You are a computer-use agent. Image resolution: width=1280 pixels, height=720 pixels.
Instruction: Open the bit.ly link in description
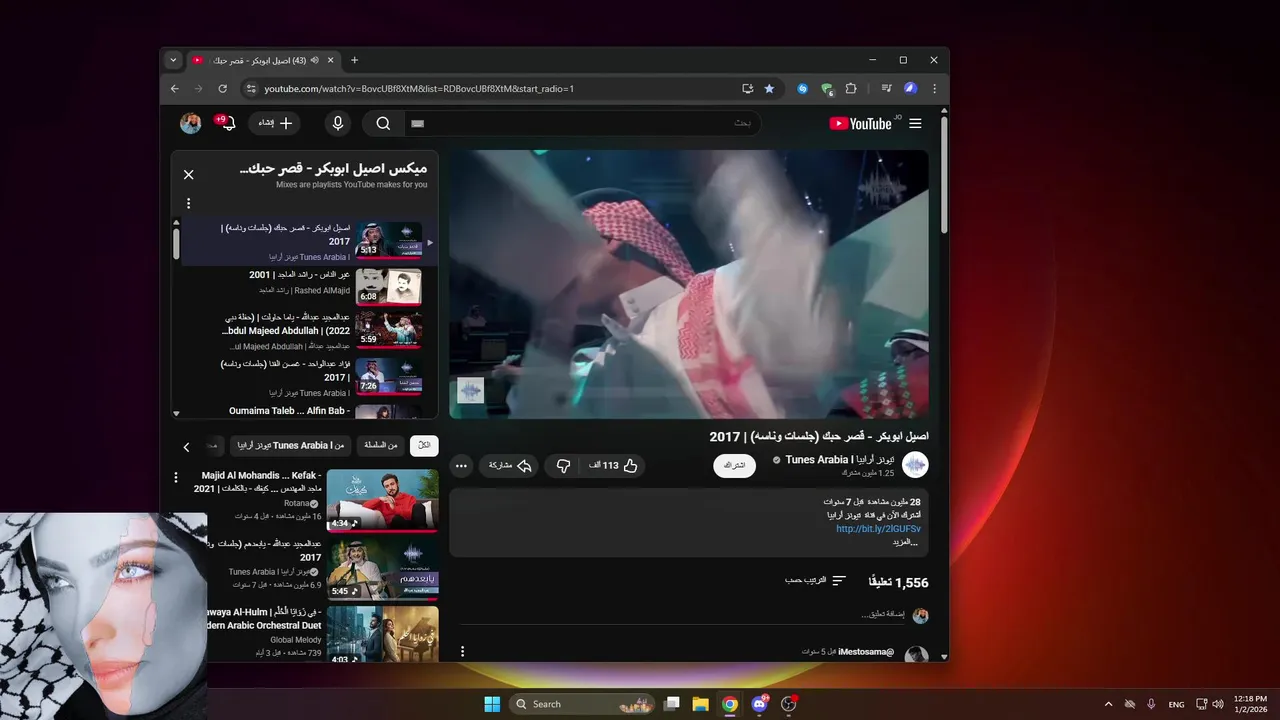click(x=878, y=529)
